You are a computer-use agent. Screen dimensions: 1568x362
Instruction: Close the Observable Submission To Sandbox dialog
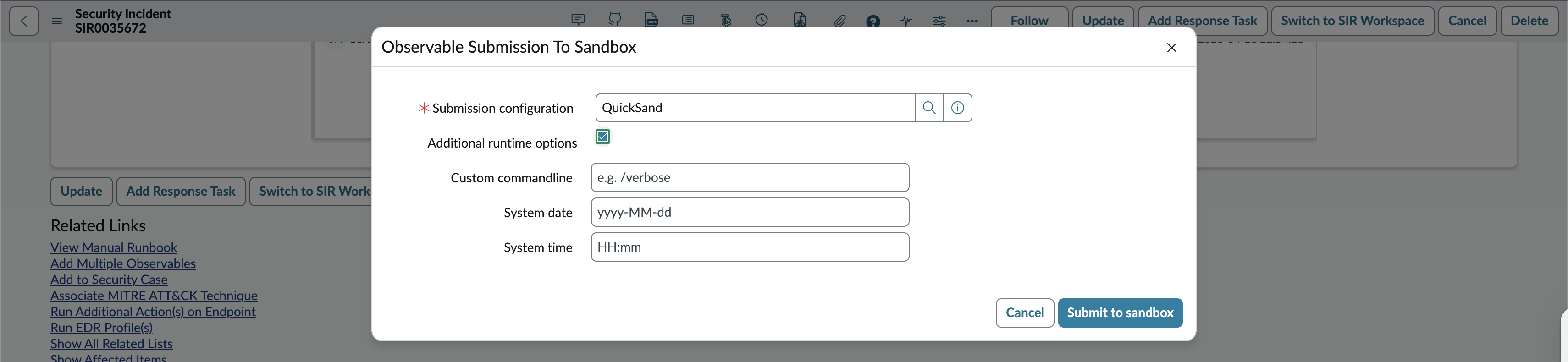[1172, 48]
